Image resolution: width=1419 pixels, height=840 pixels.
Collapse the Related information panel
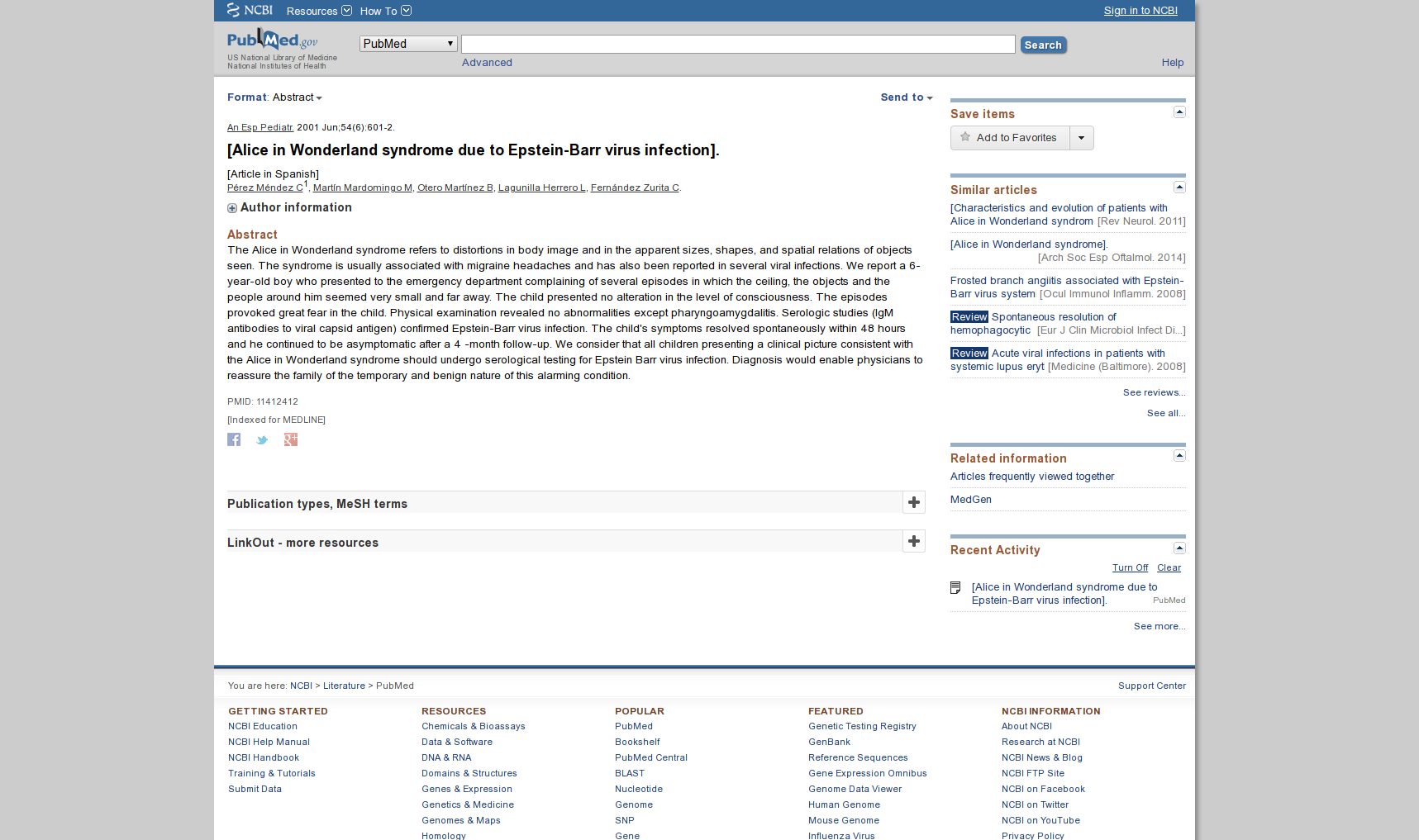click(1179, 456)
